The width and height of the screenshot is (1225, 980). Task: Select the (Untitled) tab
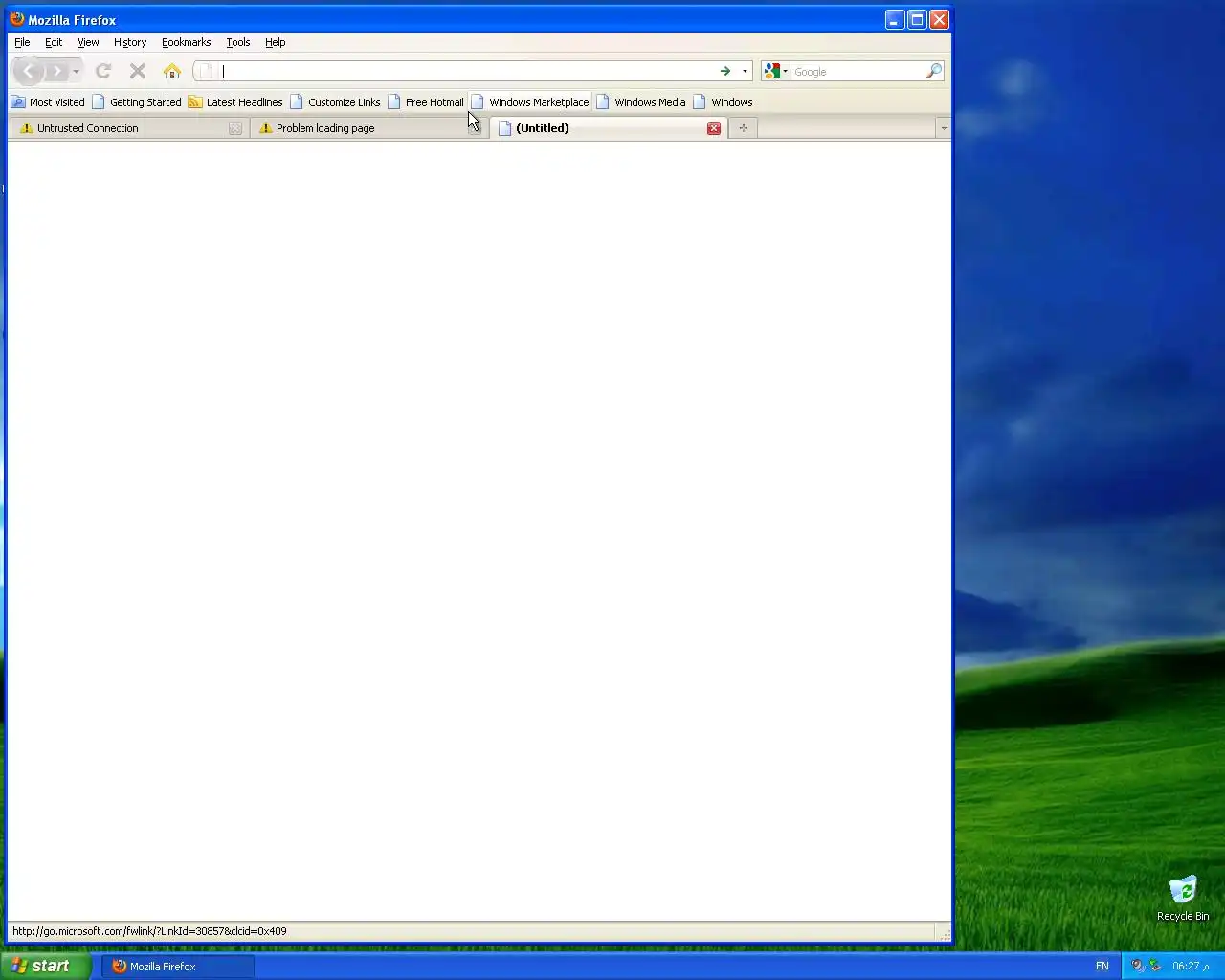[608, 128]
